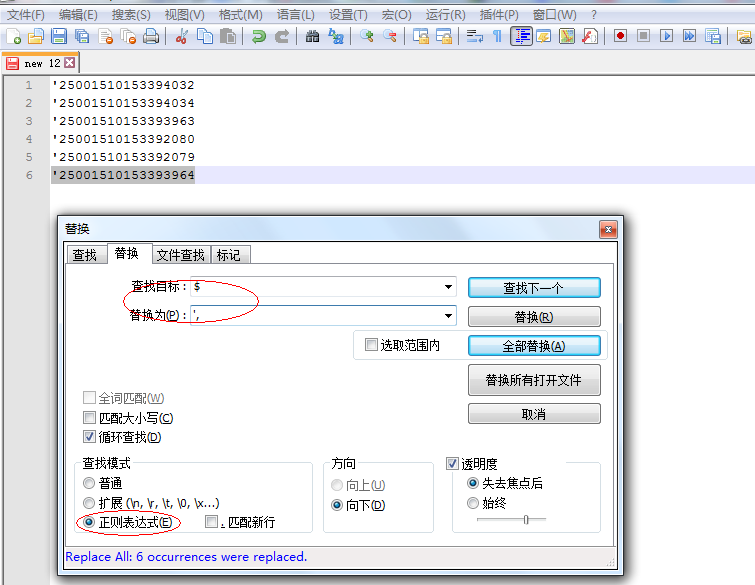Switch to 文件查找 tab

[181, 255]
